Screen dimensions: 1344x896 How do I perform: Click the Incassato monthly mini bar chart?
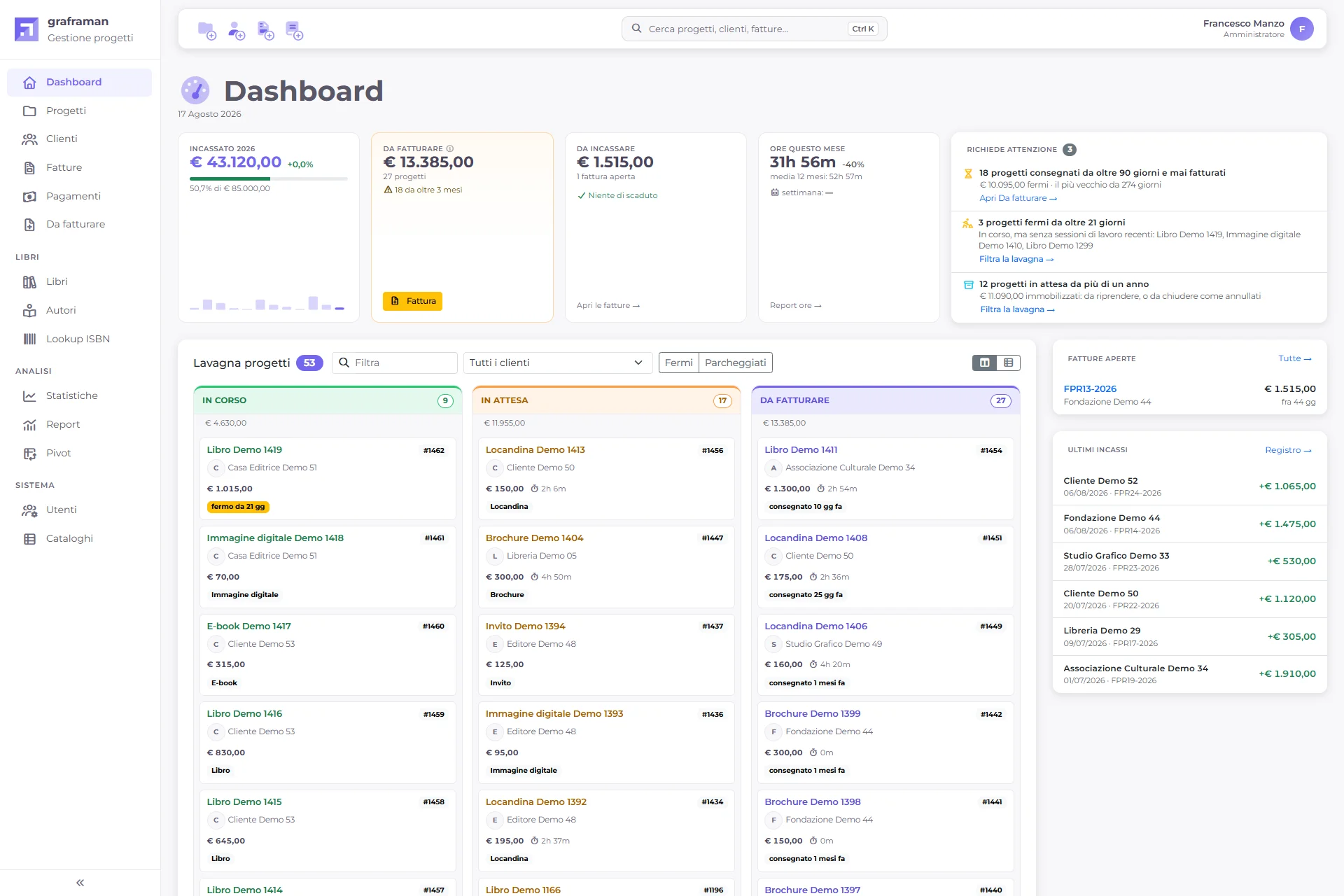click(x=267, y=303)
